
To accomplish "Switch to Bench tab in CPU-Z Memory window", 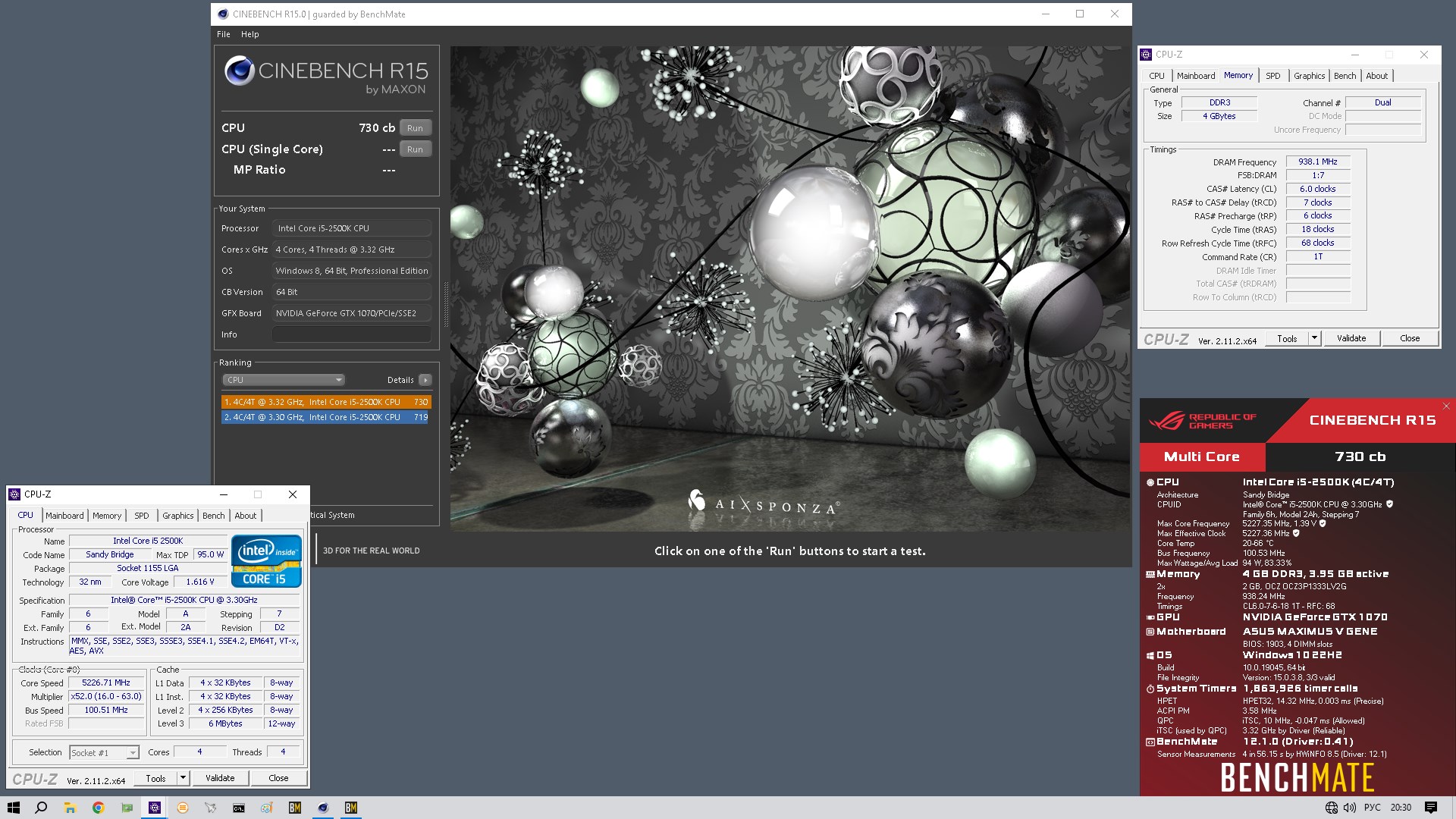I will pos(1345,76).
